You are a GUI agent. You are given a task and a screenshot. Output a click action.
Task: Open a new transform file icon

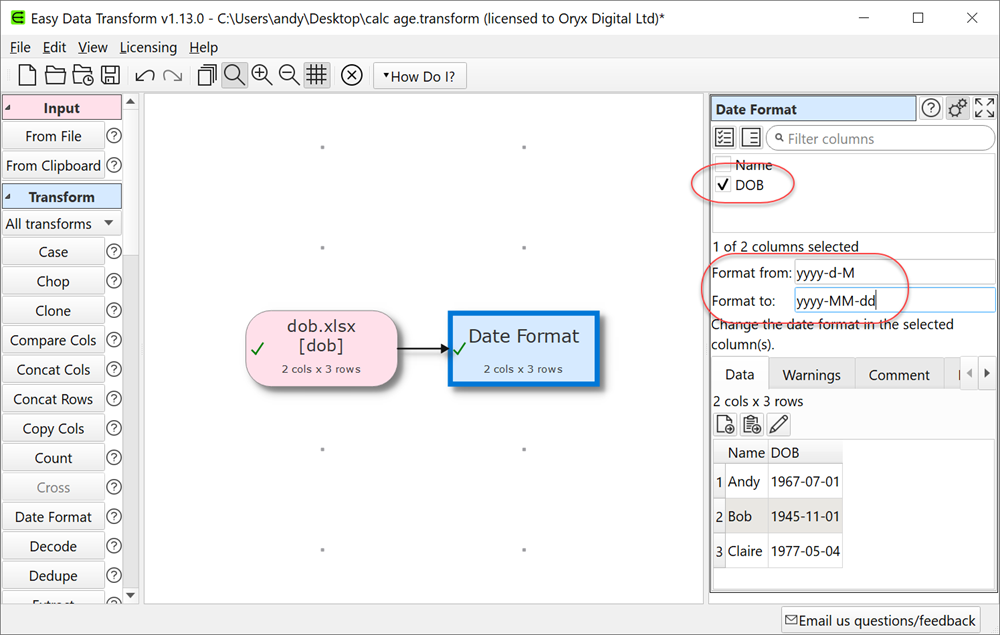(x=26, y=75)
